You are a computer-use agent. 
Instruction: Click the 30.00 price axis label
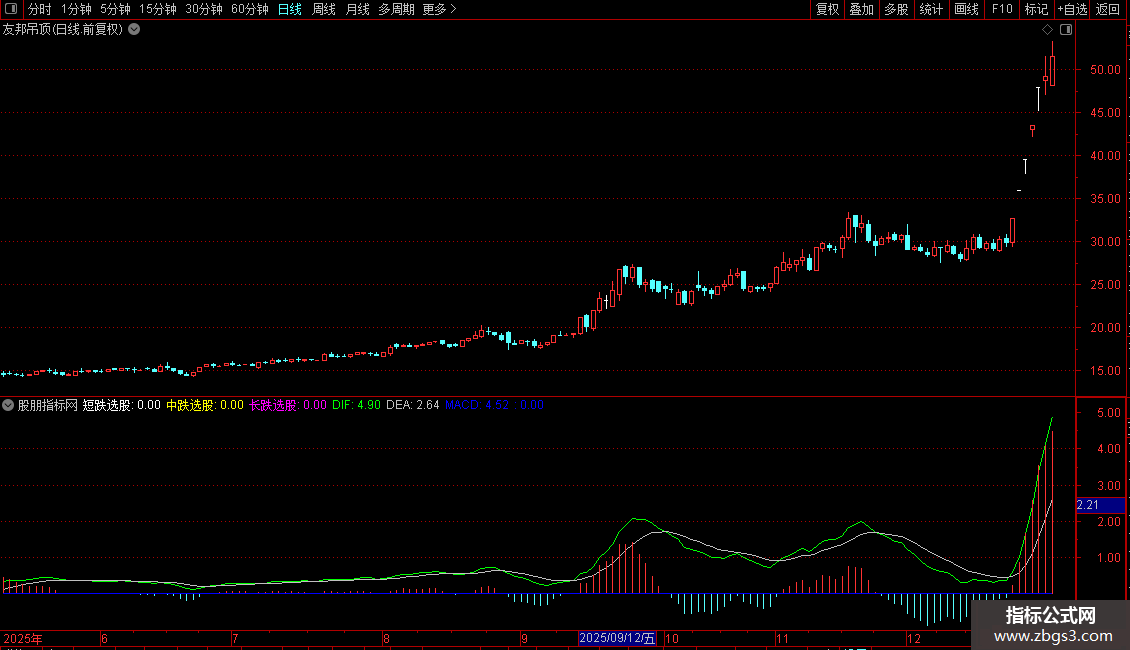pyautogui.click(x=1105, y=241)
